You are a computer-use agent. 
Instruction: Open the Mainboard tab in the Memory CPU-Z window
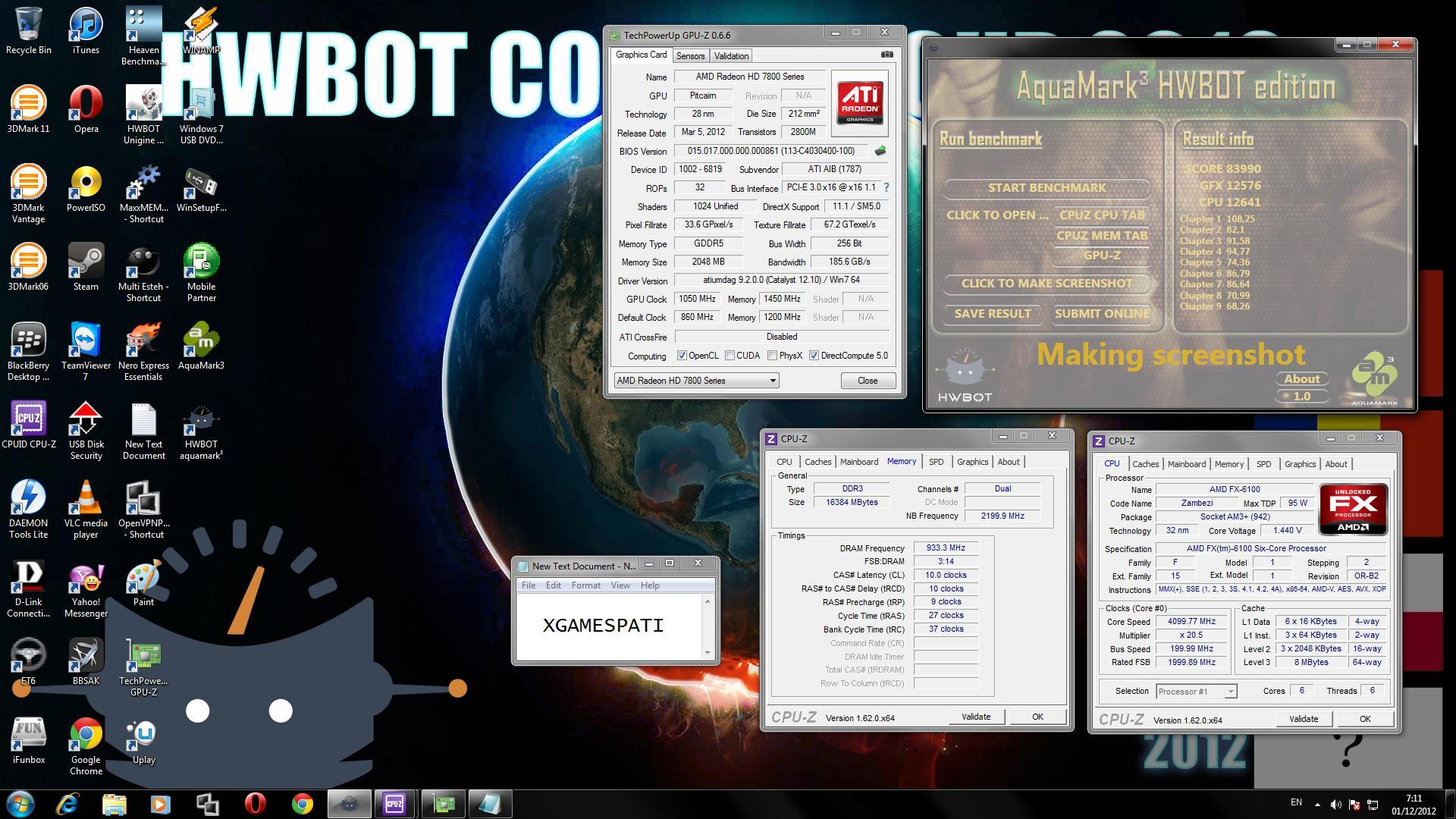point(859,462)
